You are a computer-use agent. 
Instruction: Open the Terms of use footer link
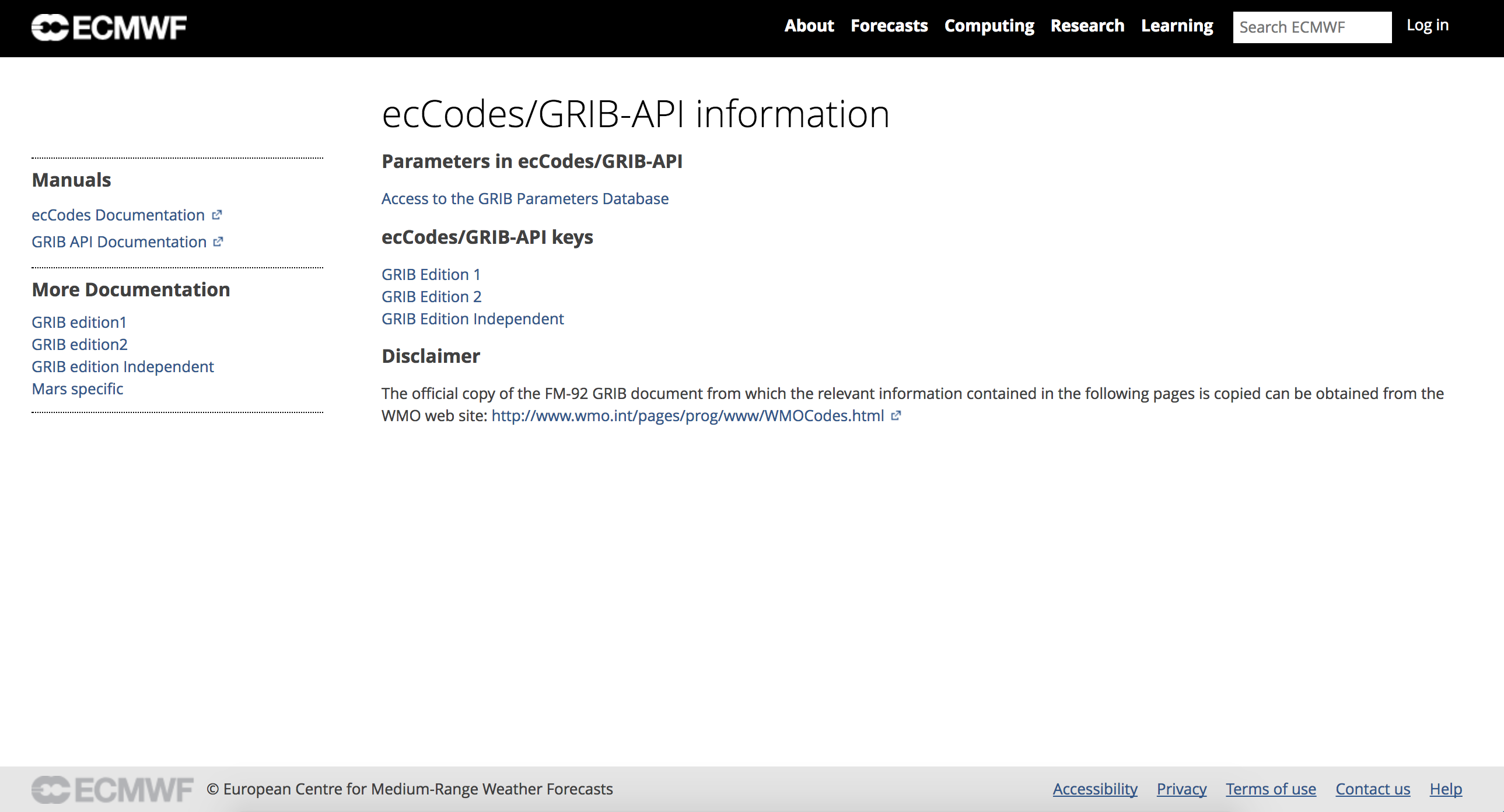(1271, 789)
